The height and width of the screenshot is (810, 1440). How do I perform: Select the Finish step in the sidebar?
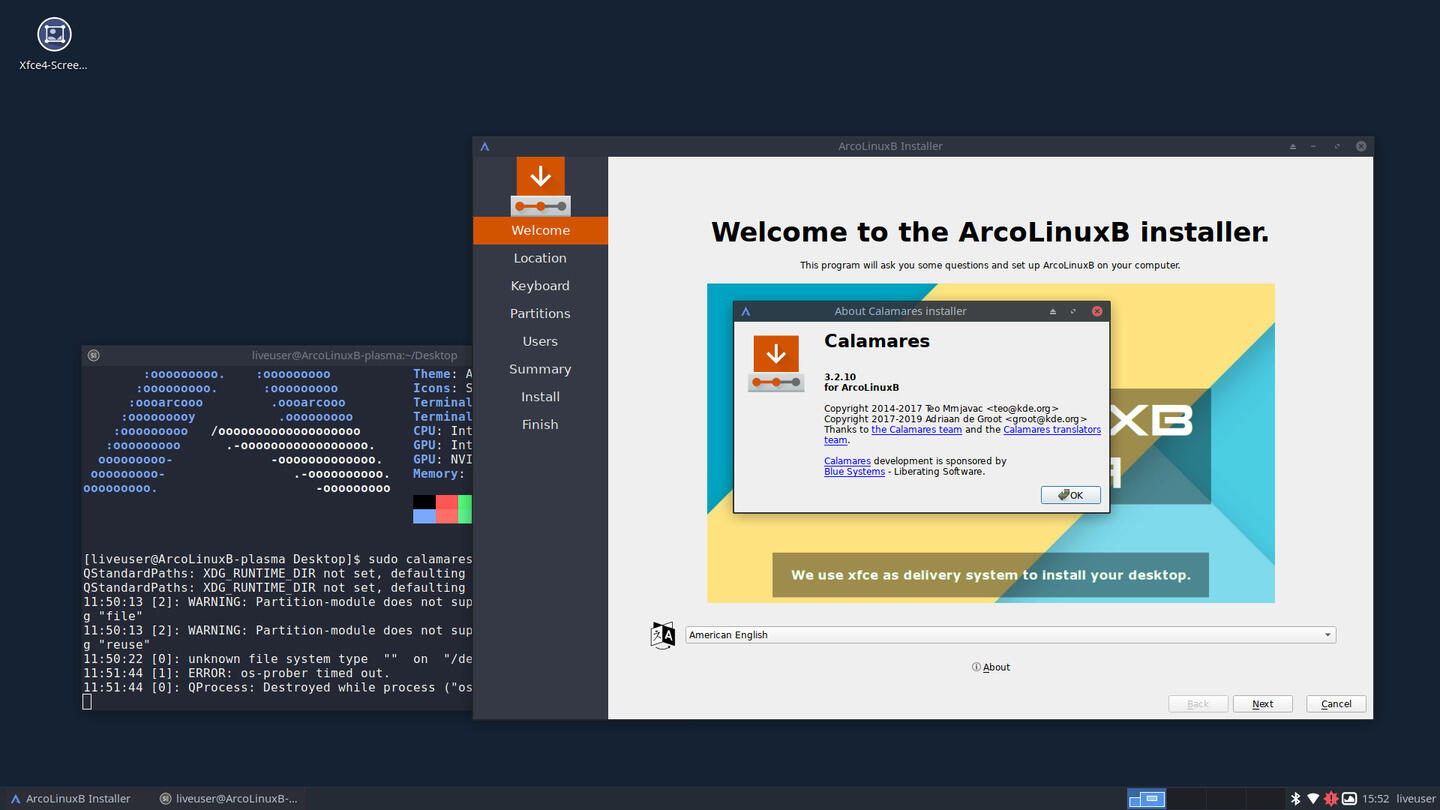point(540,424)
